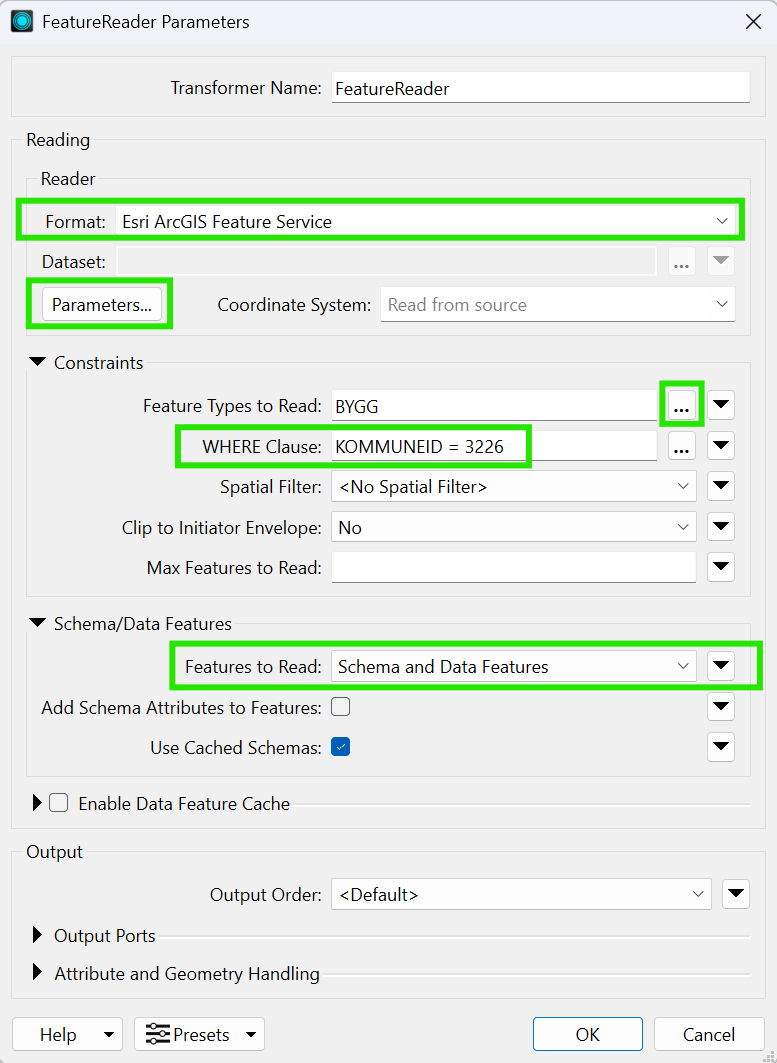Click the WHERE Clause text field
Image resolution: width=777 pixels, height=1063 pixels.
coord(494,446)
